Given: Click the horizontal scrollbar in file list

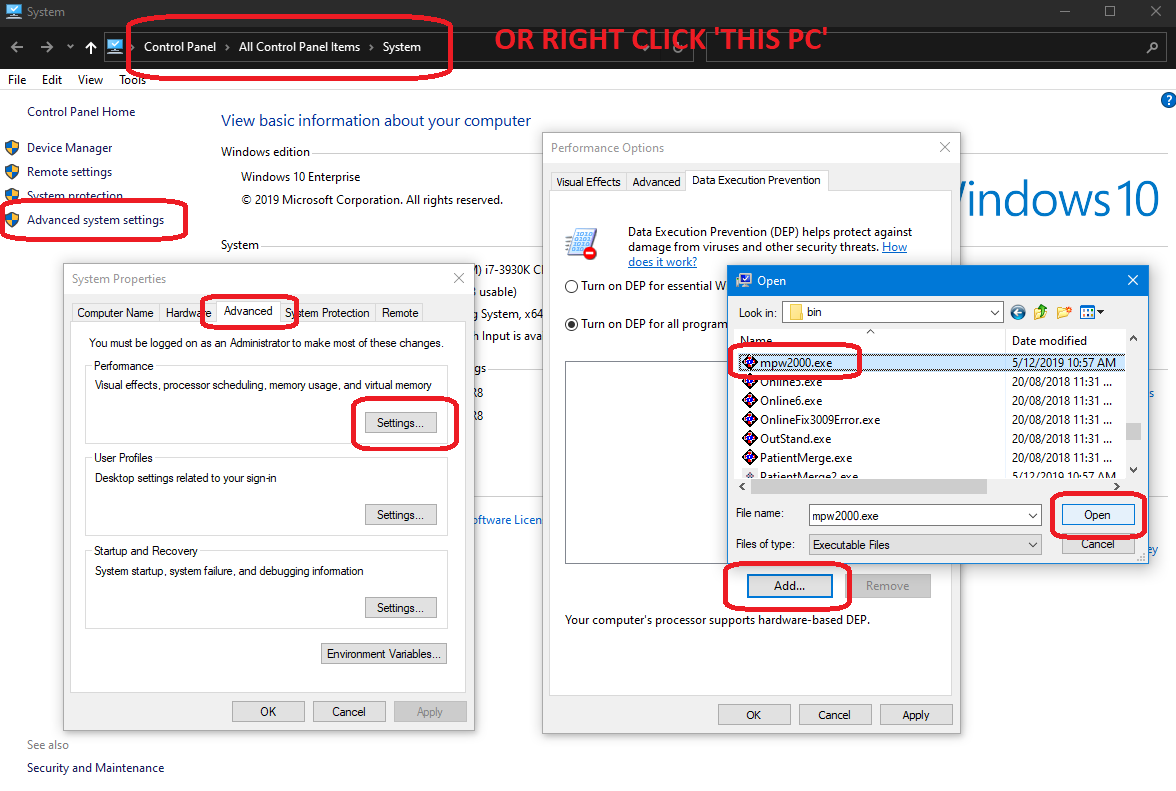Looking at the screenshot, I should [868, 487].
